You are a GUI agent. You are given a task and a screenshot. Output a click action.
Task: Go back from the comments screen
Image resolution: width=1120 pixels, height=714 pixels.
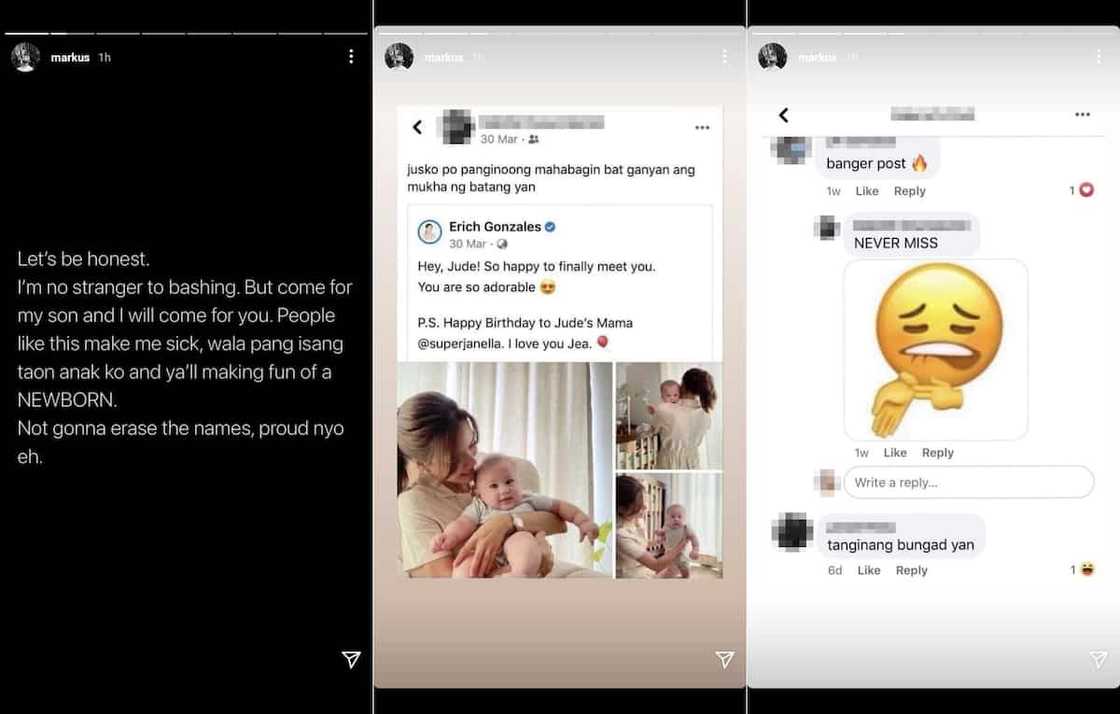(x=784, y=115)
